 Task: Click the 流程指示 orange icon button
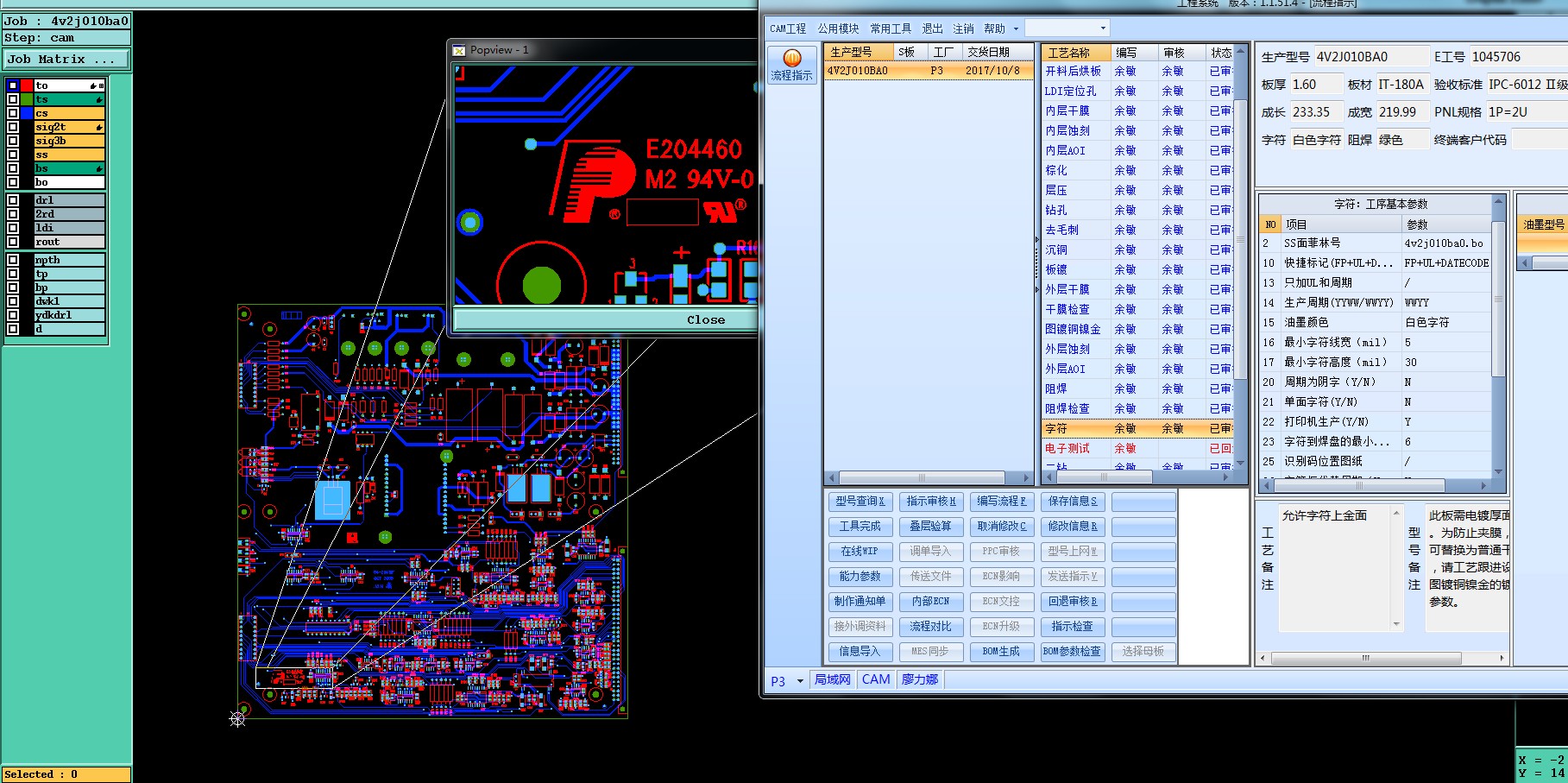(x=791, y=65)
